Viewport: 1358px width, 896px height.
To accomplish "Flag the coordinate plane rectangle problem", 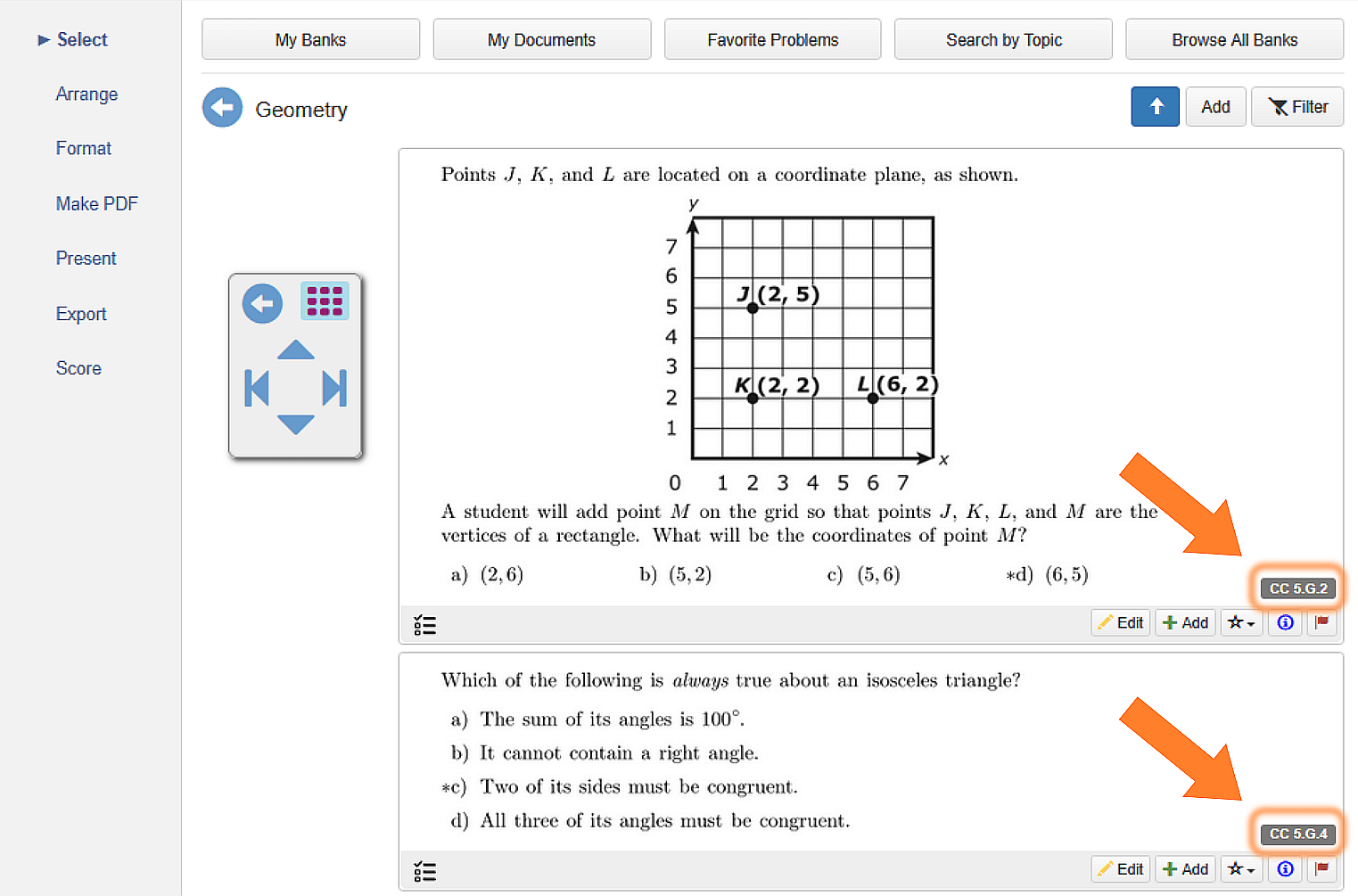I will point(1321,622).
